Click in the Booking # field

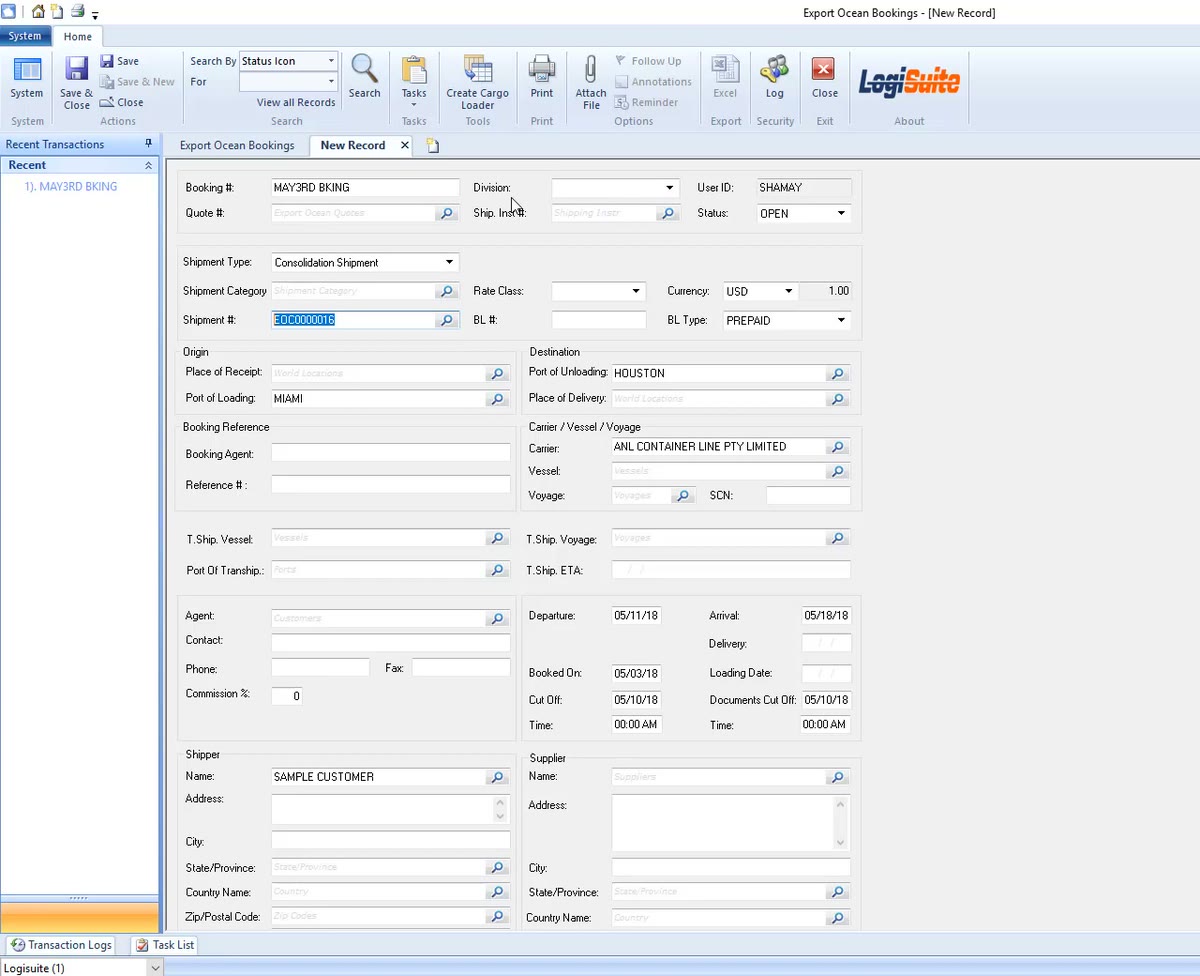coord(365,188)
